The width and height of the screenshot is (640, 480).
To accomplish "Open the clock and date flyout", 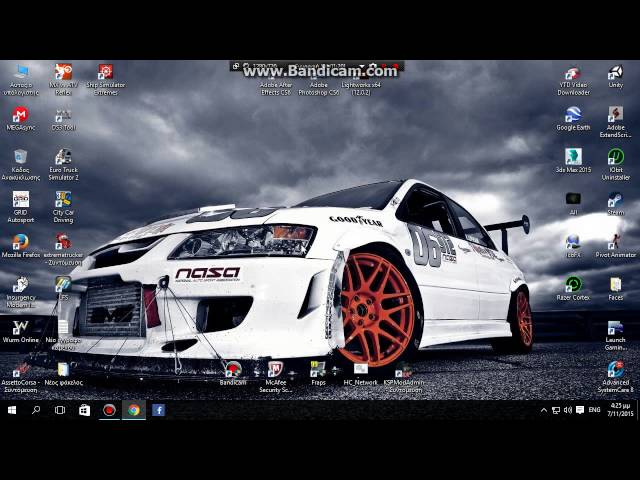I will (620, 410).
